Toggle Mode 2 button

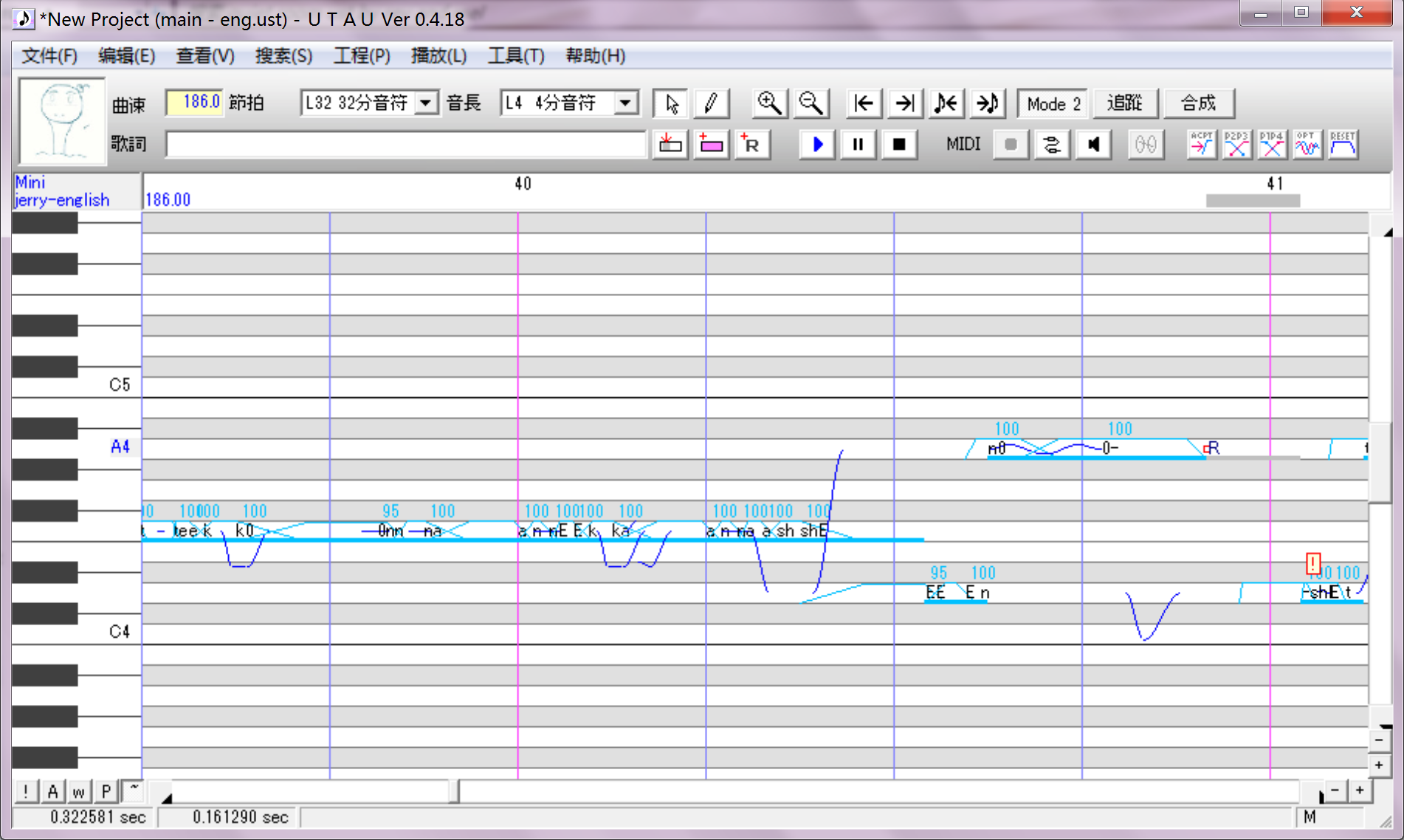(1053, 103)
